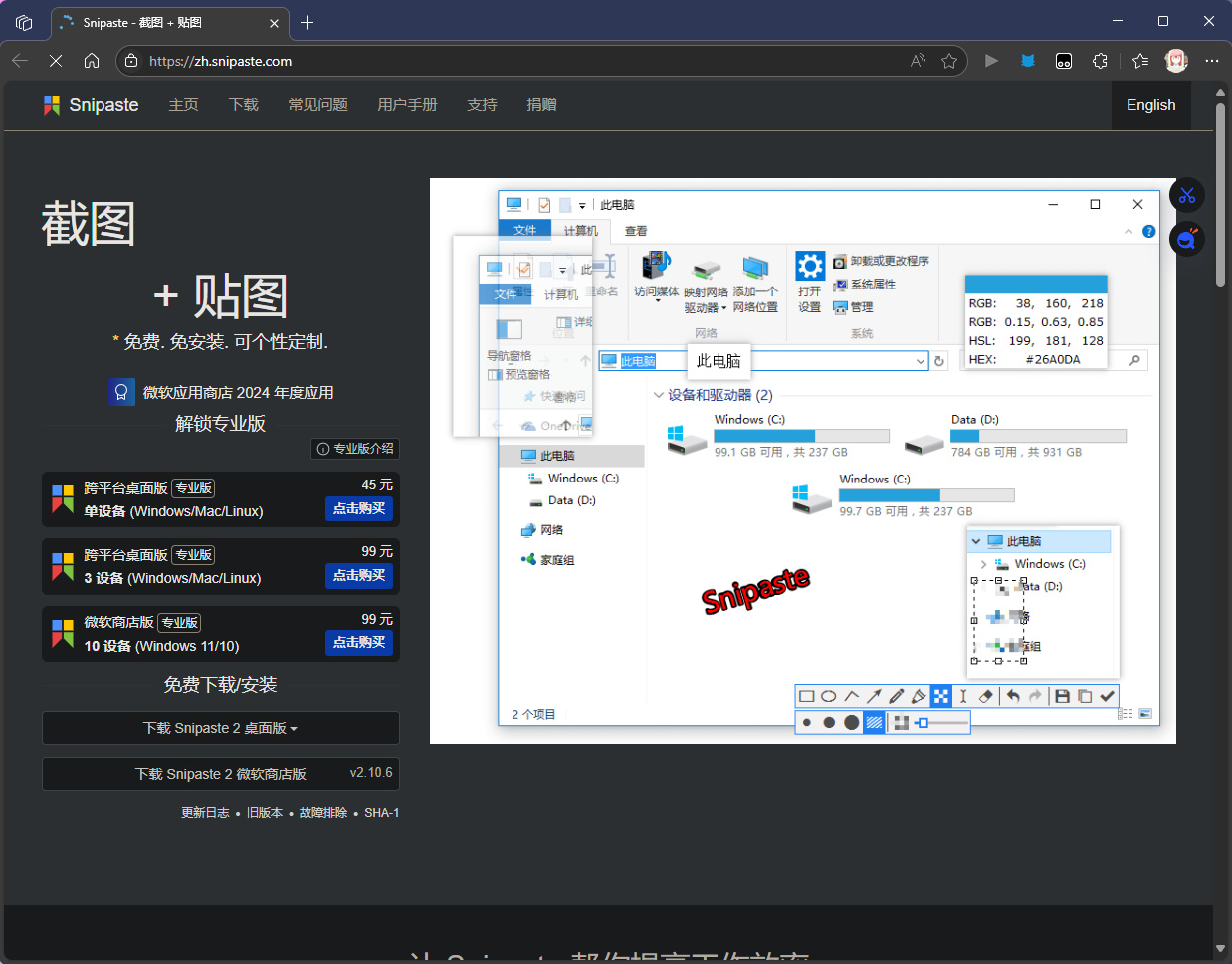The width and height of the screenshot is (1232, 964).
Task: View site information lock icon
Action: (x=131, y=61)
